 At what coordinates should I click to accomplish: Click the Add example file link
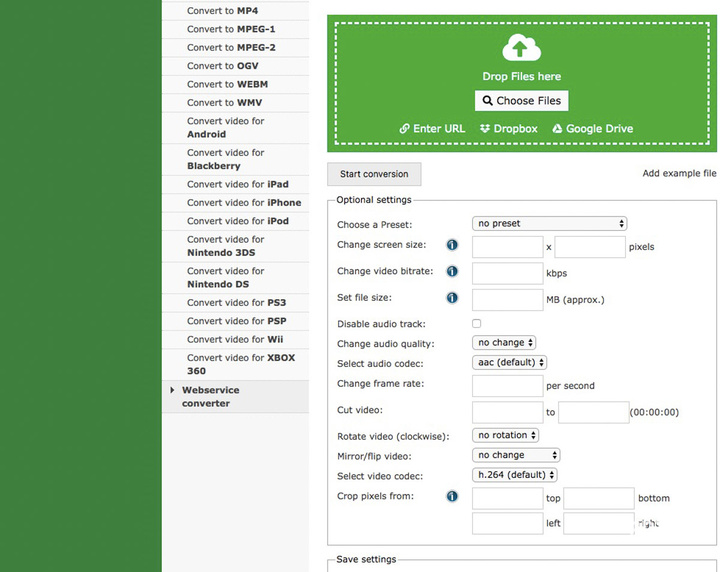tap(679, 173)
